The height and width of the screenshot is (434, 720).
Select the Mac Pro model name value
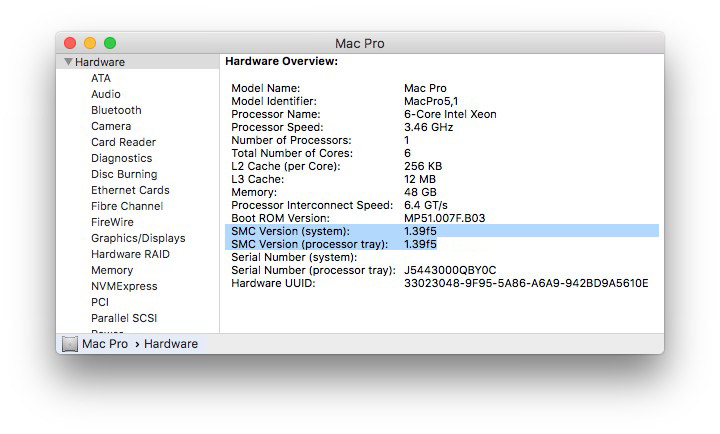click(x=425, y=88)
